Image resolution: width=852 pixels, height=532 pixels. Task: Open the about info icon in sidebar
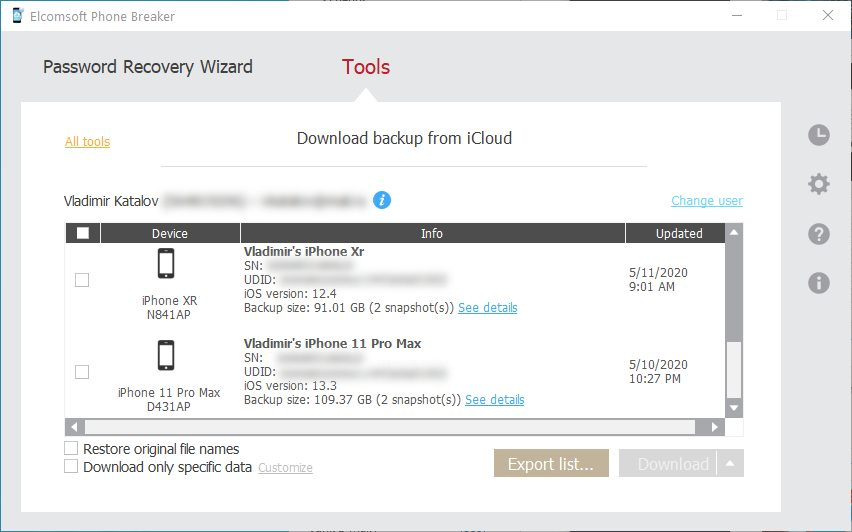click(819, 283)
